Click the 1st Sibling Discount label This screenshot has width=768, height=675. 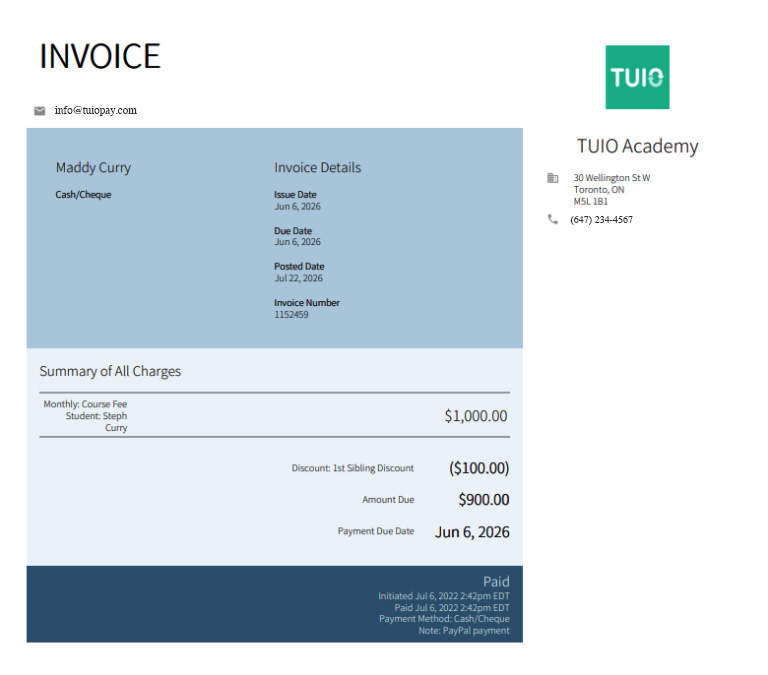(373, 468)
